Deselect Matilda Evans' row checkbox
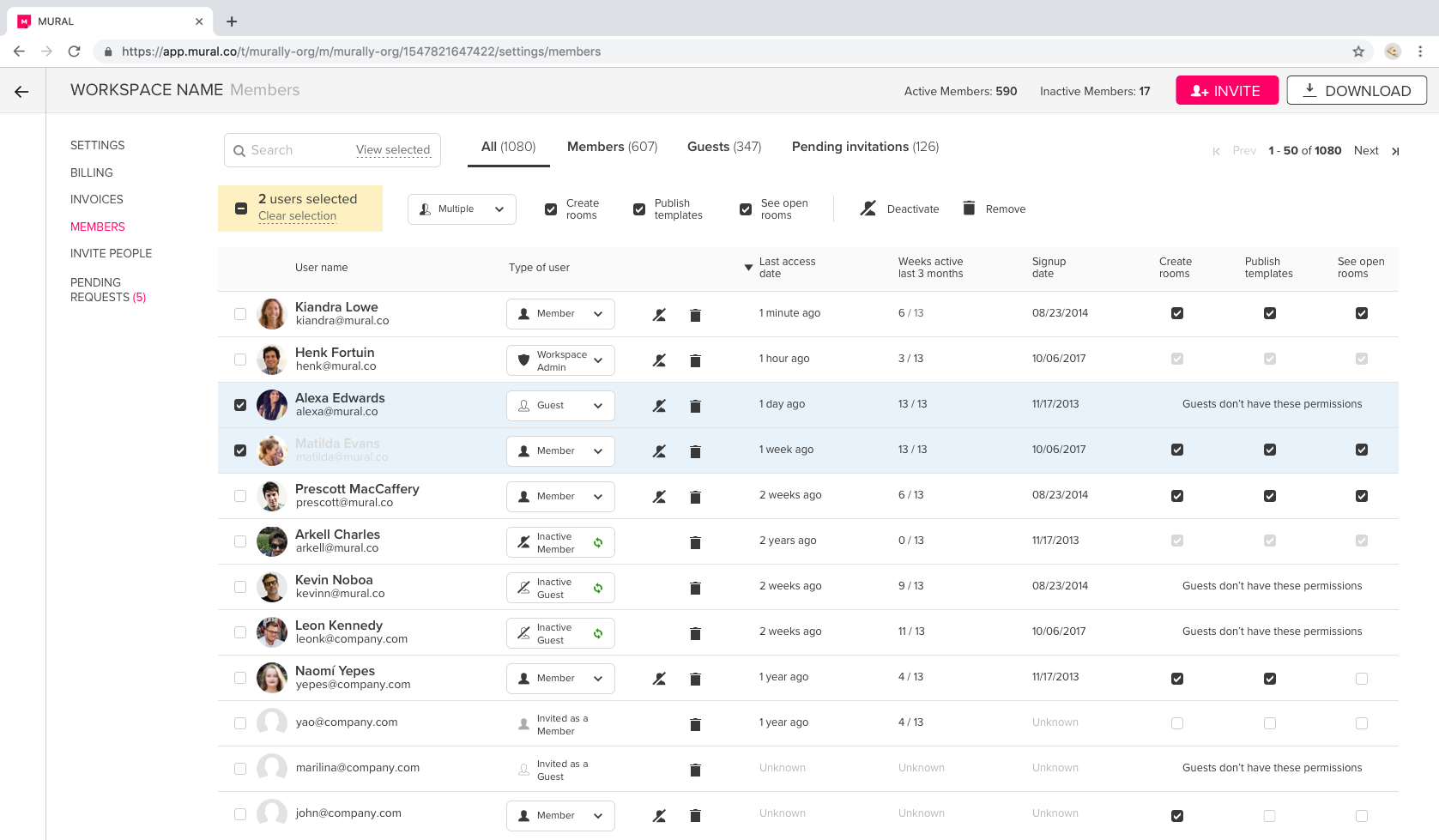 (240, 450)
